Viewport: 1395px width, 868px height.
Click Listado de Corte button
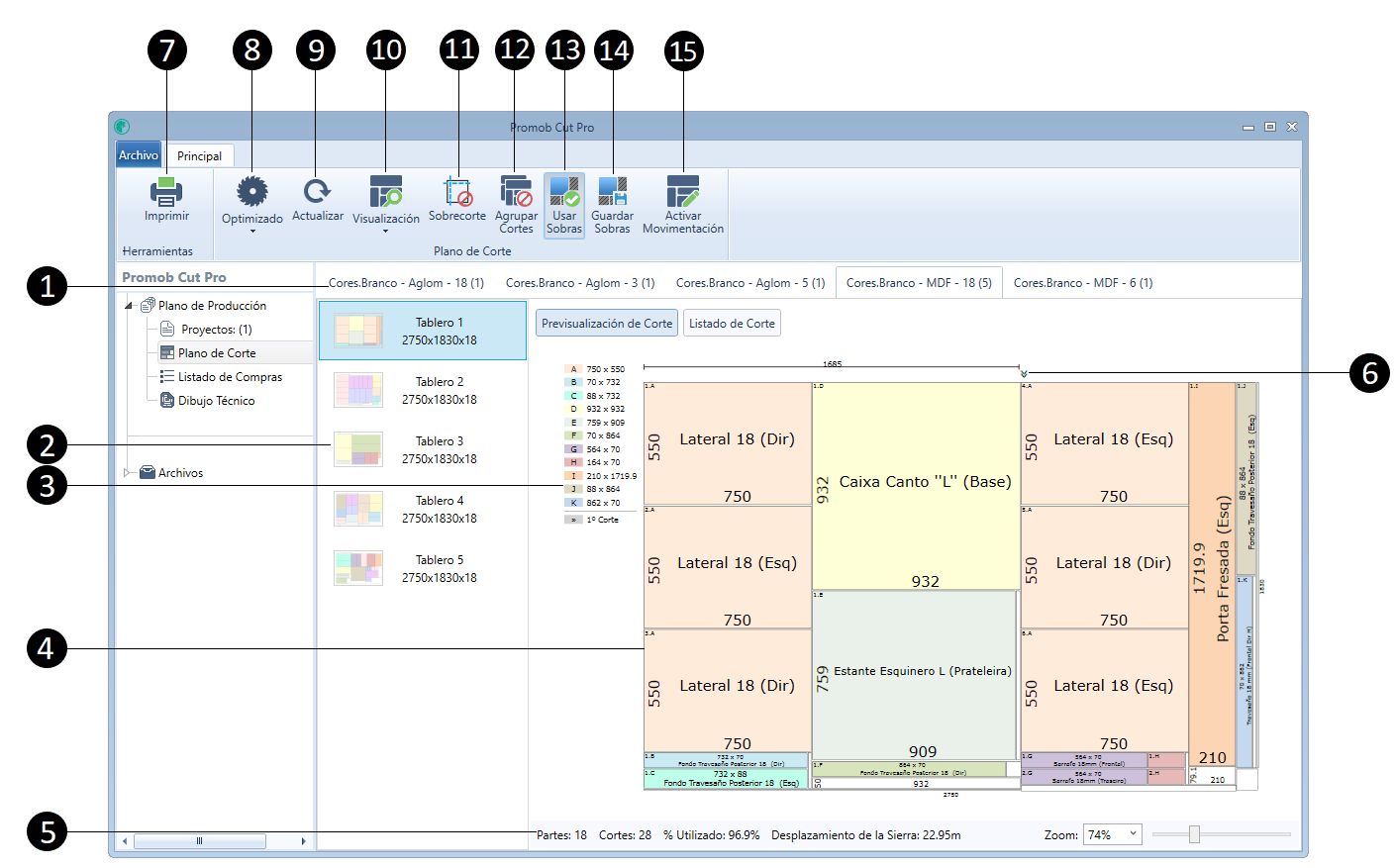coord(732,324)
